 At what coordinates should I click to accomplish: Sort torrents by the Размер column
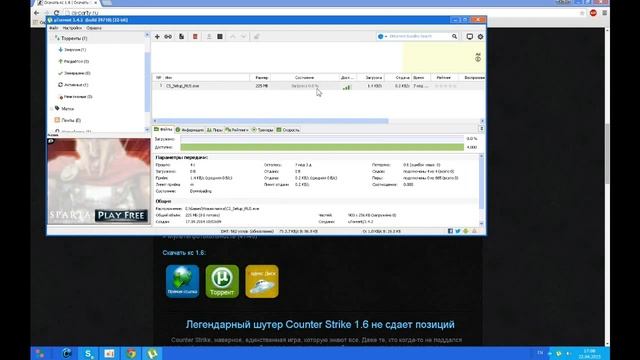(260, 77)
